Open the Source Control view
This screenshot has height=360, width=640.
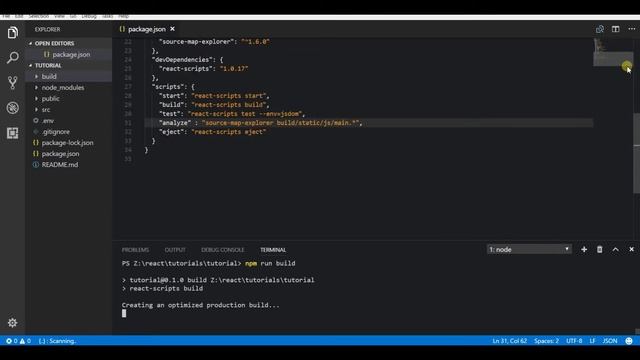13,83
